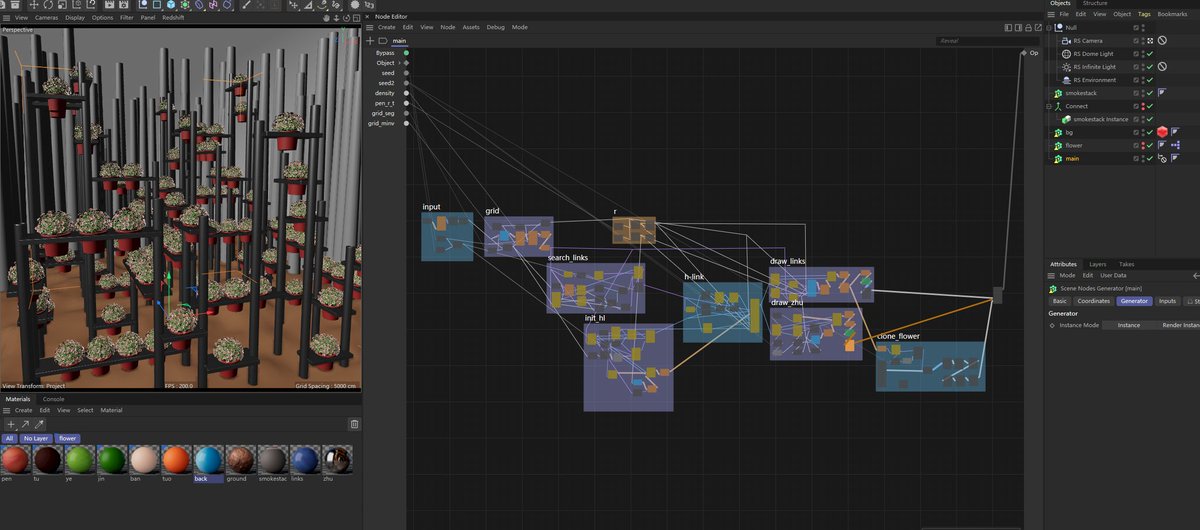Screen dimensions: 1200x530
Task: Click the Create new material plus icon
Action: 10,424
